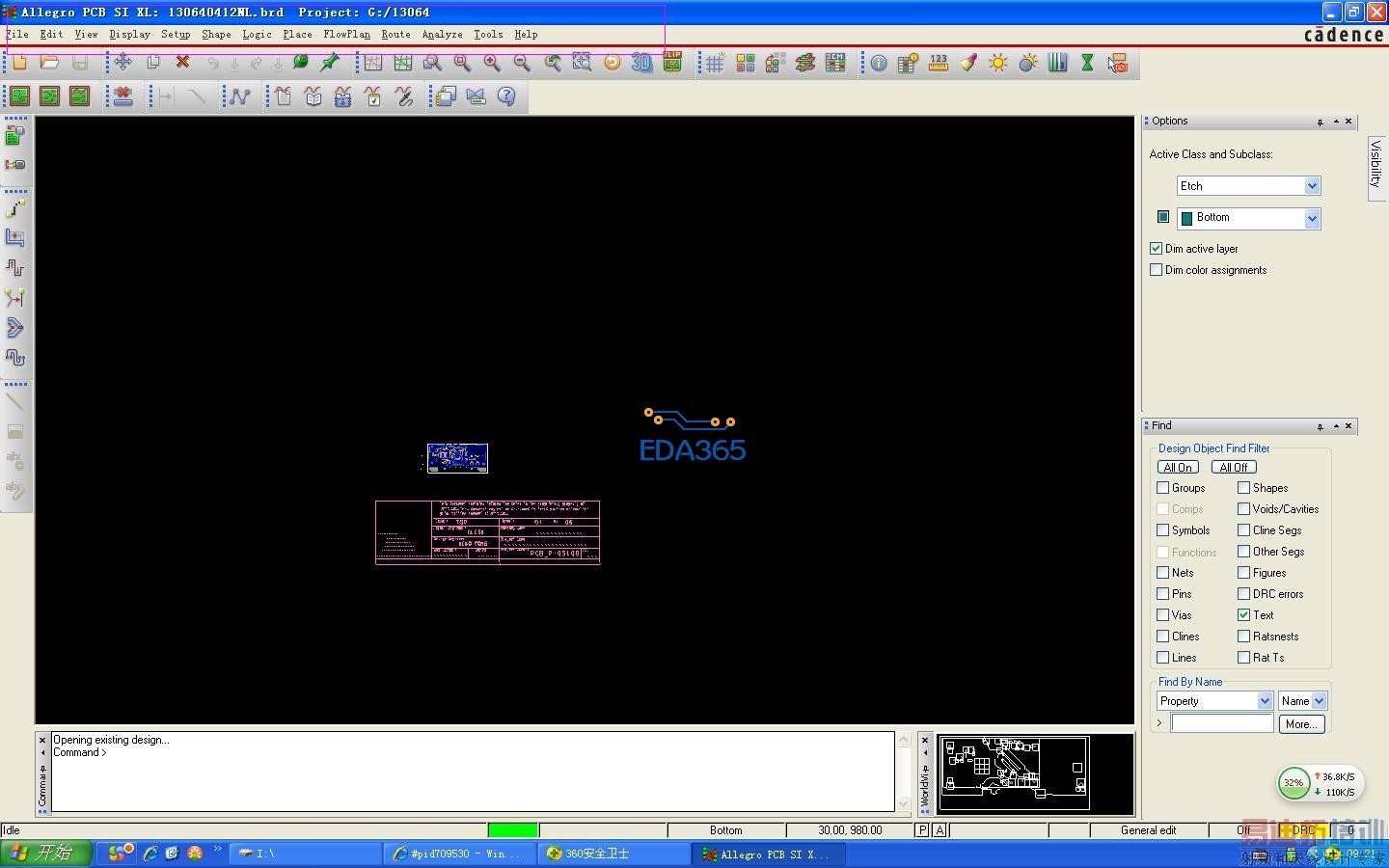The image size is (1389, 868).
Task: Click the Show Measure ruler icon
Action: 939,64
